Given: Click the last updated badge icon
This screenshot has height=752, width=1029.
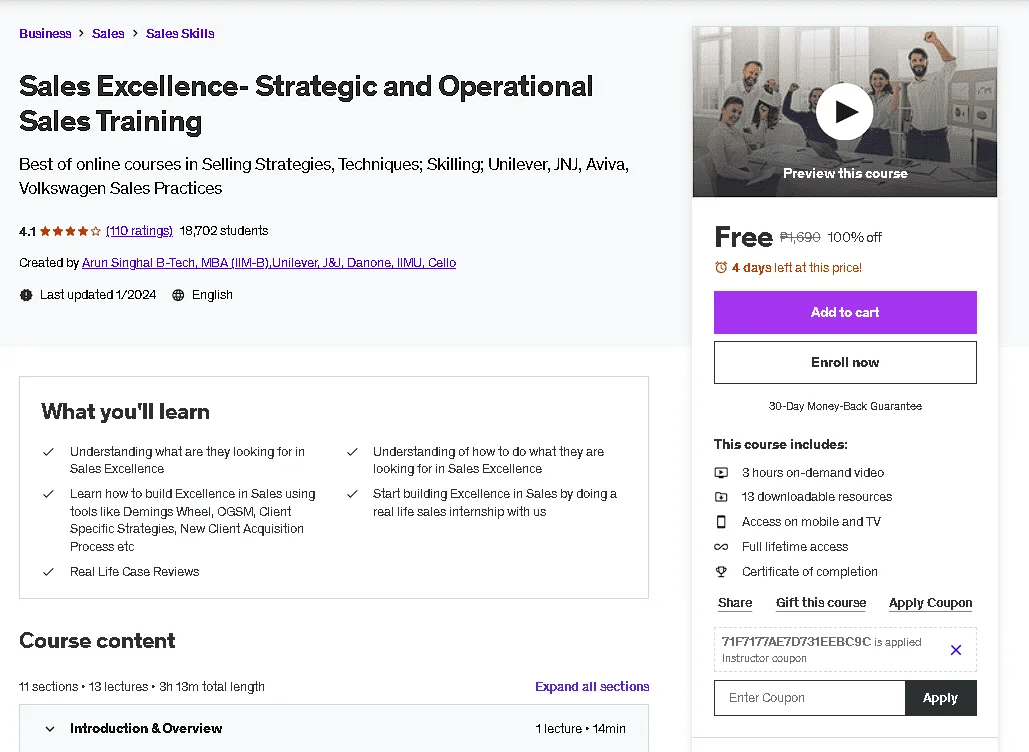Looking at the screenshot, I should pyautogui.click(x=26, y=295).
